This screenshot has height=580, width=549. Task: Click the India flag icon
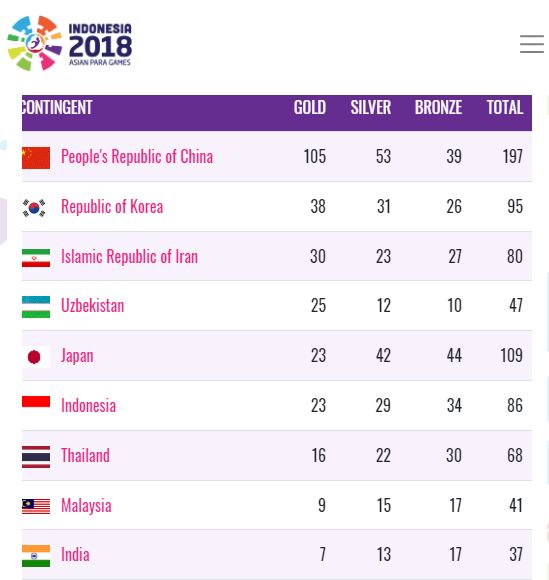pyautogui.click(x=36, y=556)
